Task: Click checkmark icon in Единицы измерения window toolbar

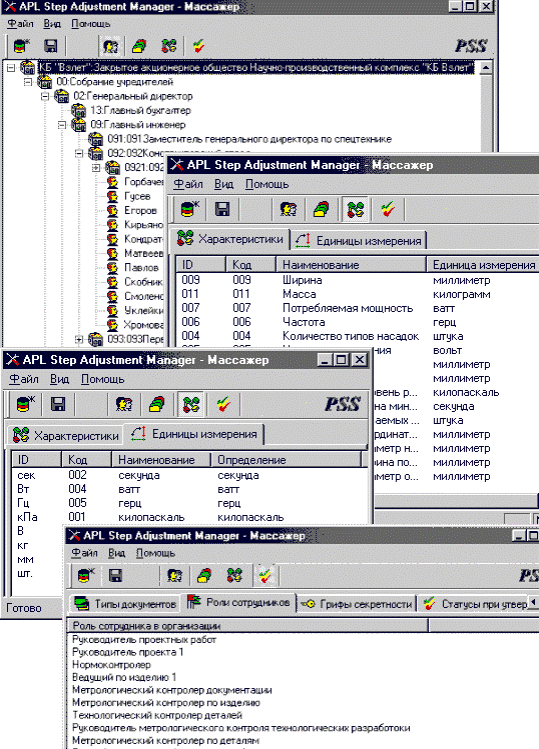Action: click(x=224, y=404)
